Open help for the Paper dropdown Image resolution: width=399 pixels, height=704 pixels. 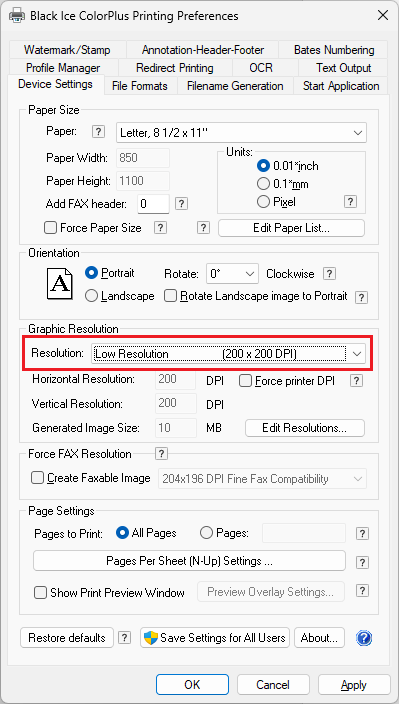[x=98, y=132]
